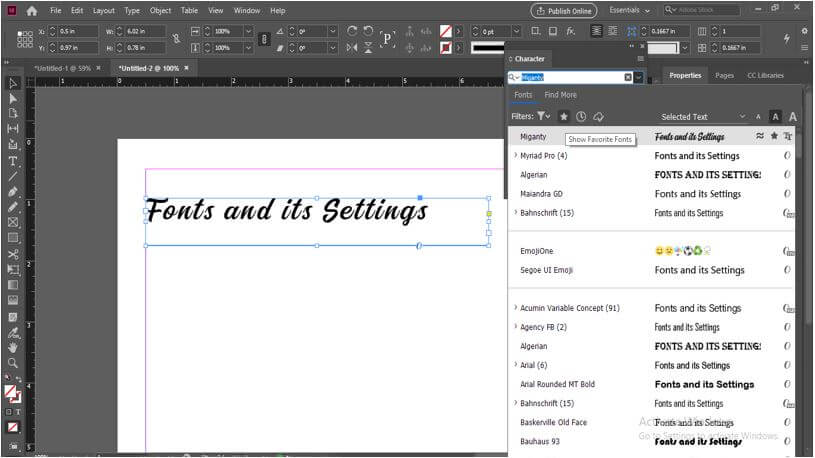Screen dimensions: 815x458
Task: Pick the Zoom tool in the toolbox
Action: pyautogui.click(x=13, y=362)
